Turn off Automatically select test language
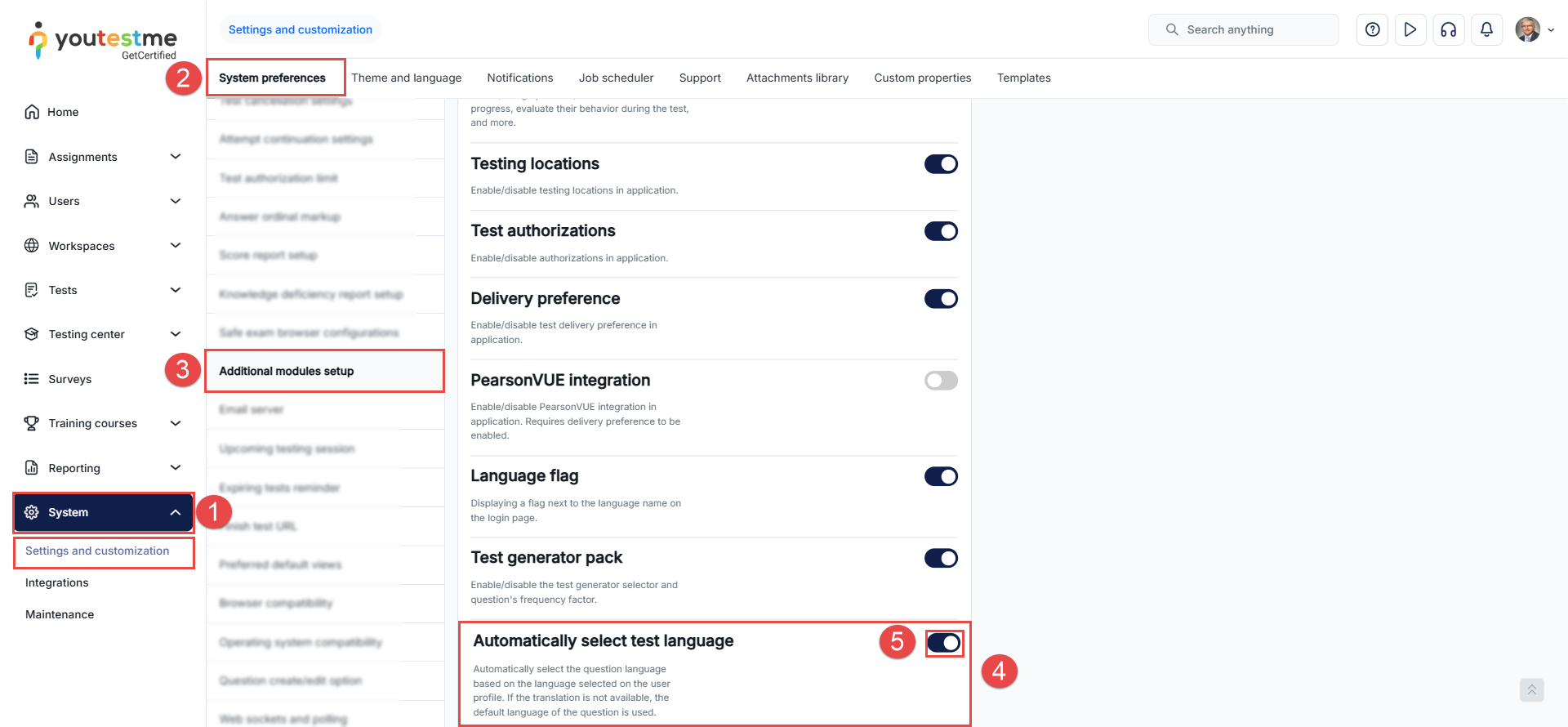Screen dimensions: 1568x727 click(944, 643)
